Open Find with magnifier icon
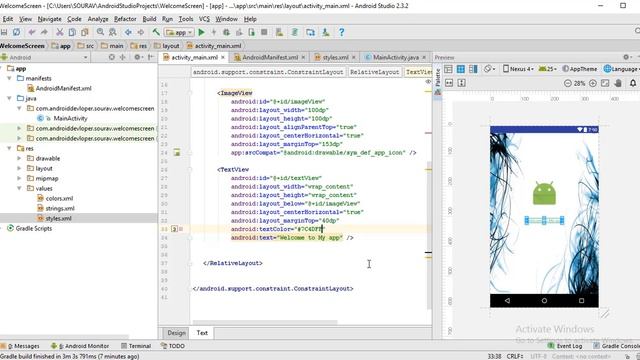This screenshot has height=360, width=640. click(x=100, y=32)
